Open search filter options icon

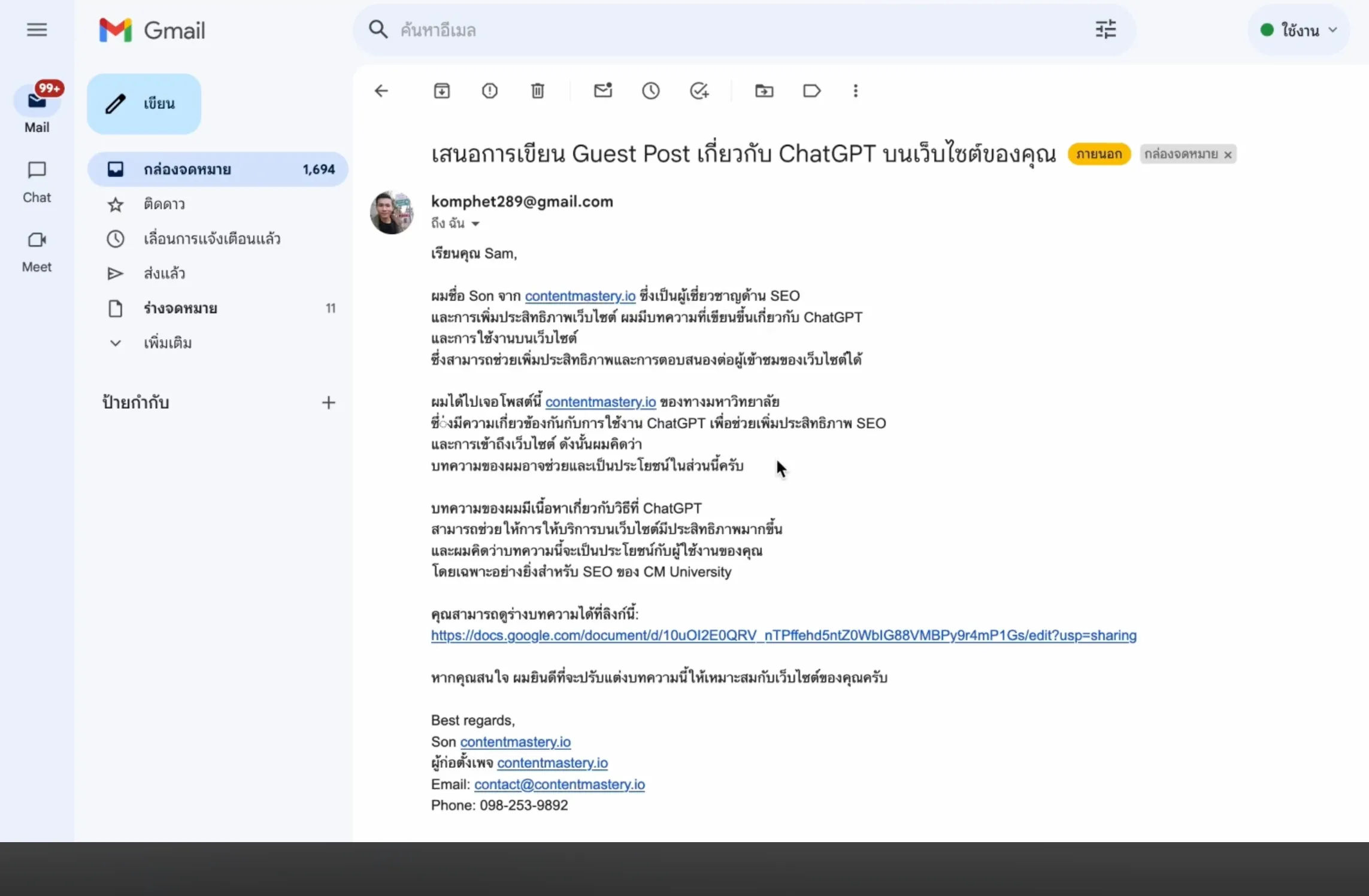1106,29
